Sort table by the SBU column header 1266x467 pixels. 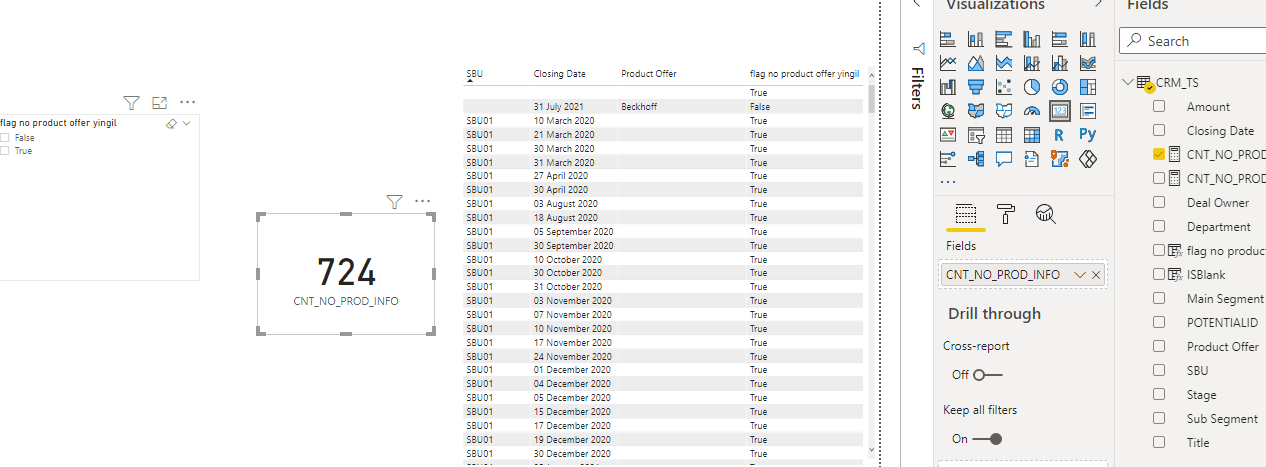[474, 73]
